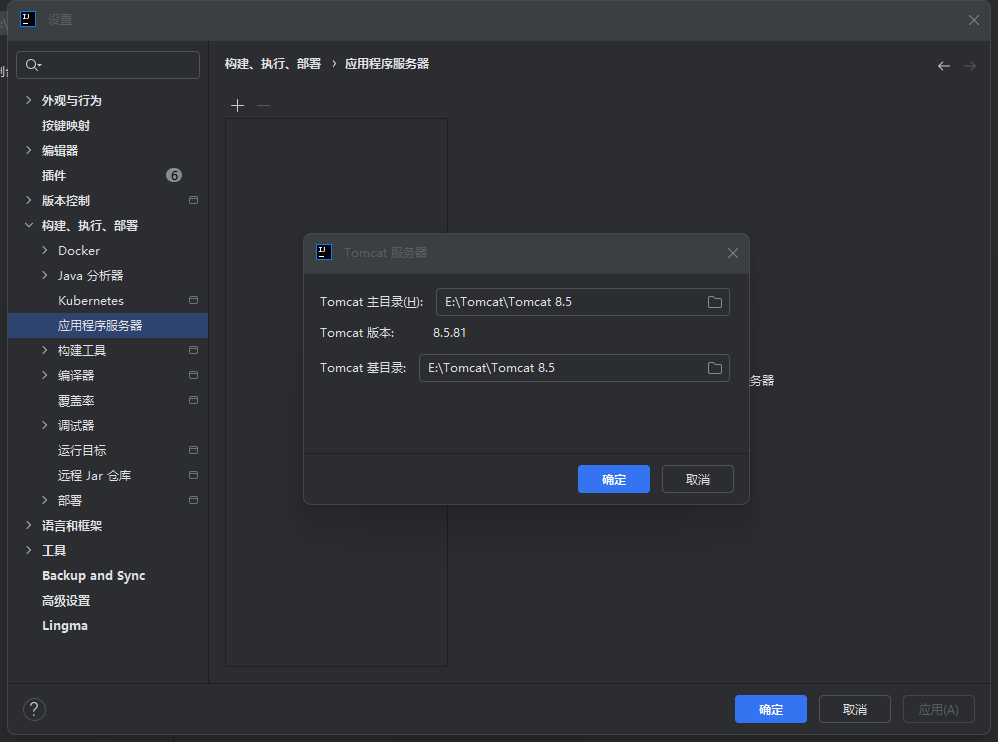The width and height of the screenshot is (998, 742).
Task: Click 取消 in the Tomcat dialog
Action: 697,479
